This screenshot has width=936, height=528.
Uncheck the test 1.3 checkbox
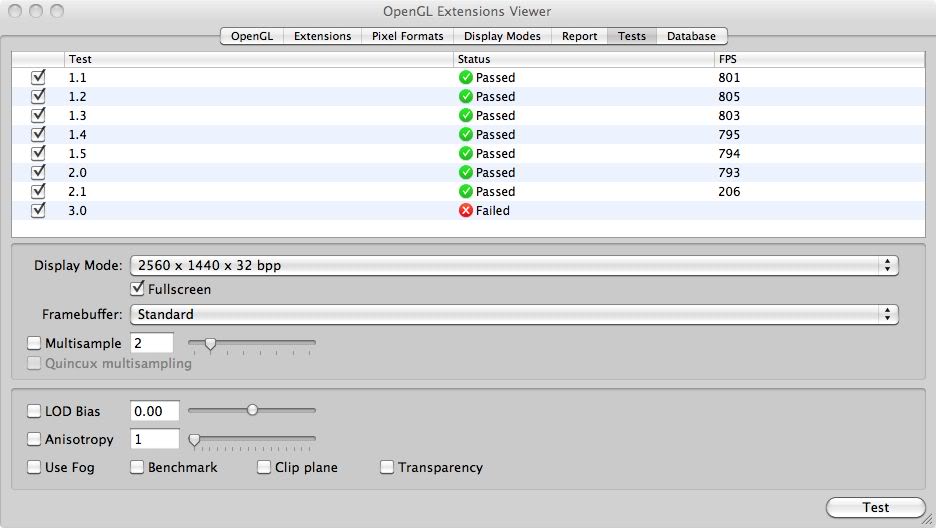(38, 115)
